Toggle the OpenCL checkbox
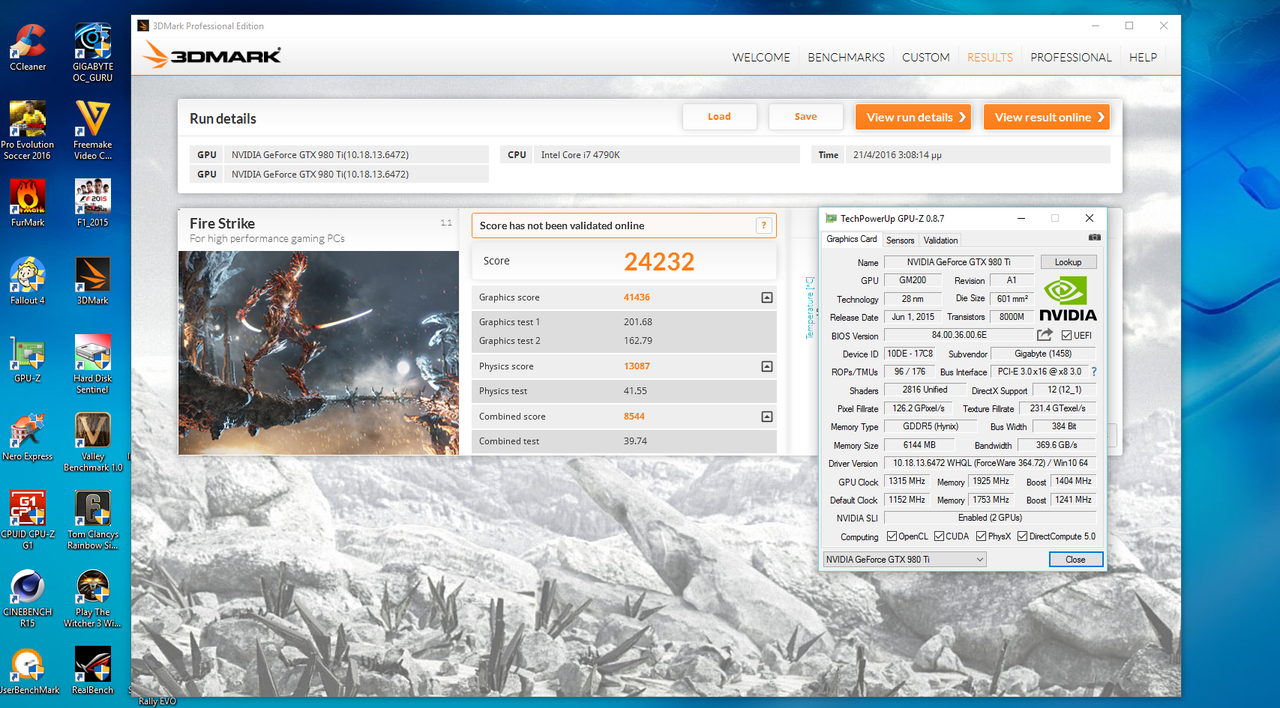Image resolution: width=1280 pixels, height=708 pixels. tap(892, 536)
